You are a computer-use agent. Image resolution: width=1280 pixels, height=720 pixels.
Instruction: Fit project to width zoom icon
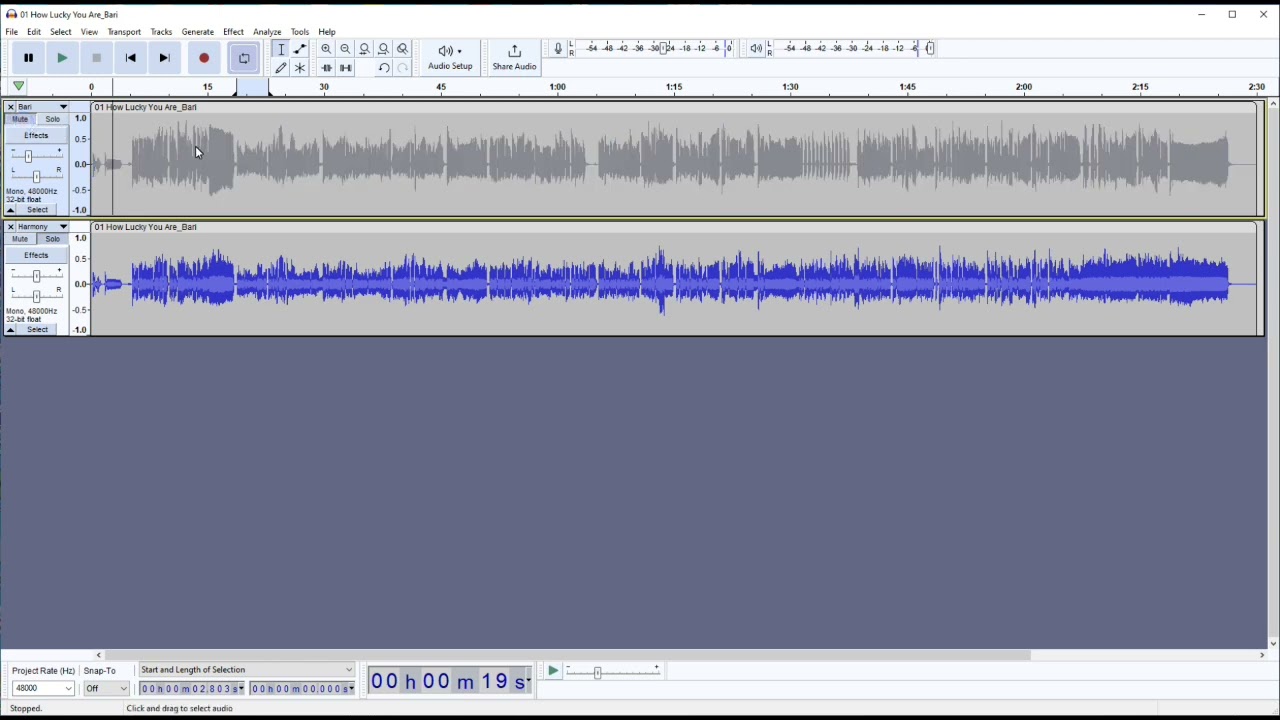coord(384,49)
